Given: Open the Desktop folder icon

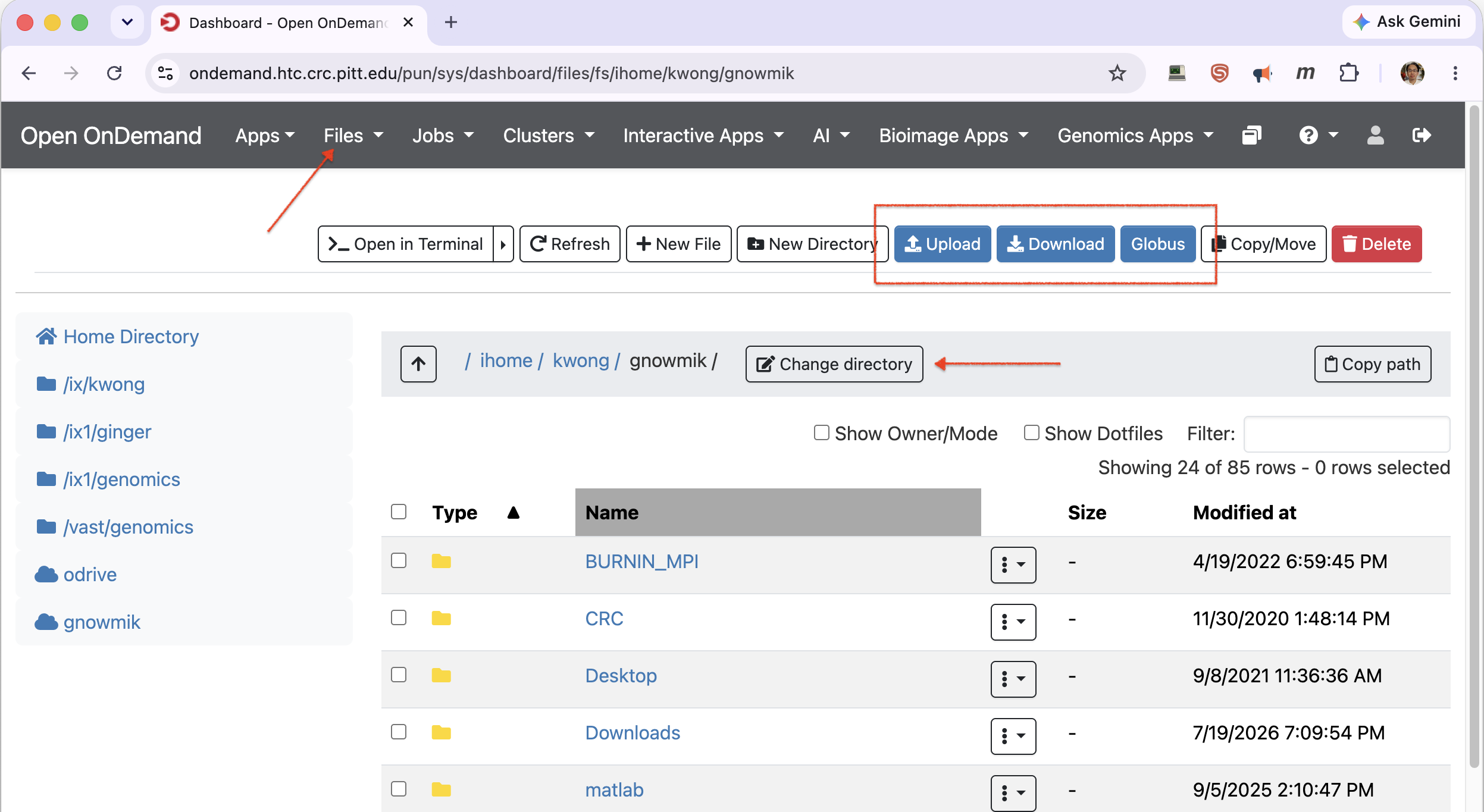Looking at the screenshot, I should click(441, 675).
